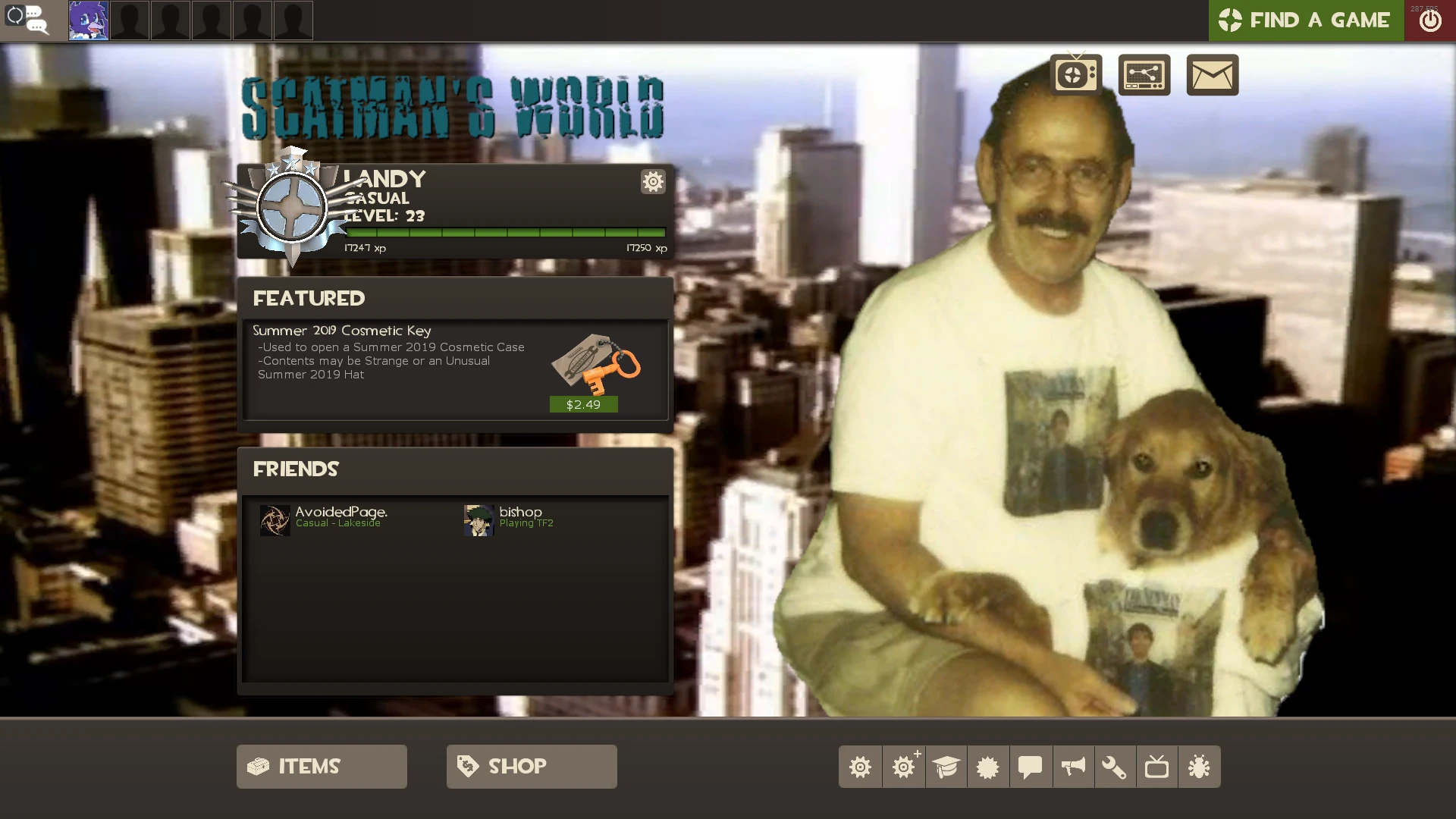Click the green XP progress bar
Viewport: 1456px width, 819px height.
[505, 233]
